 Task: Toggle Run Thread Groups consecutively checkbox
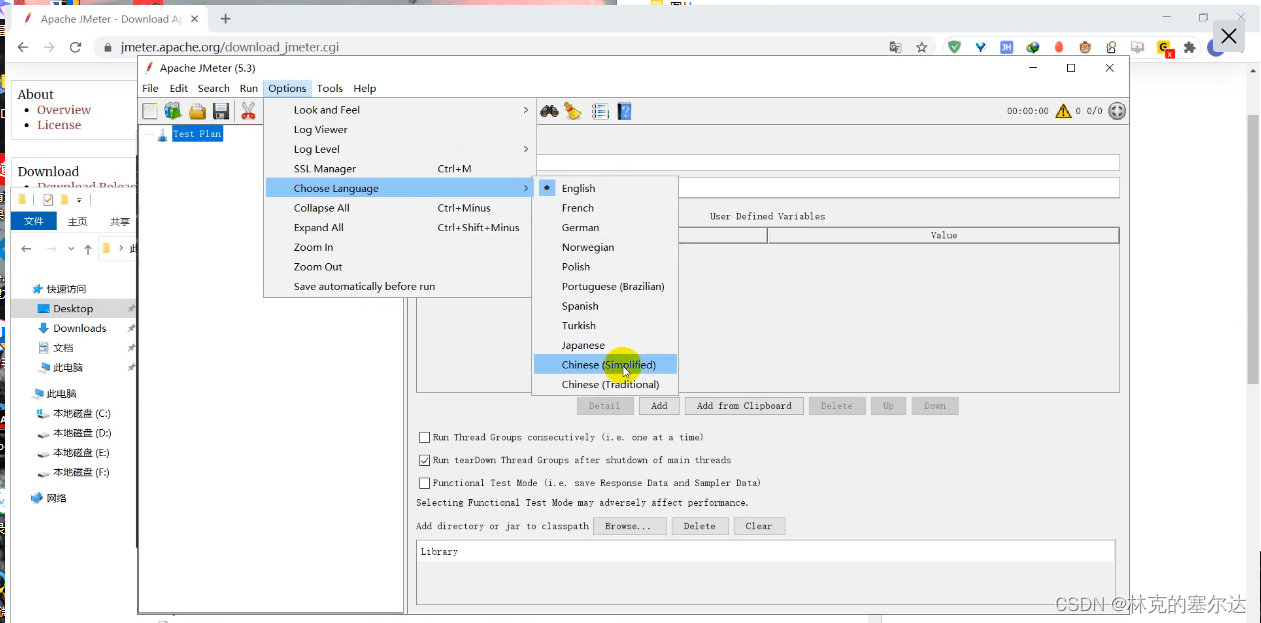(424, 437)
